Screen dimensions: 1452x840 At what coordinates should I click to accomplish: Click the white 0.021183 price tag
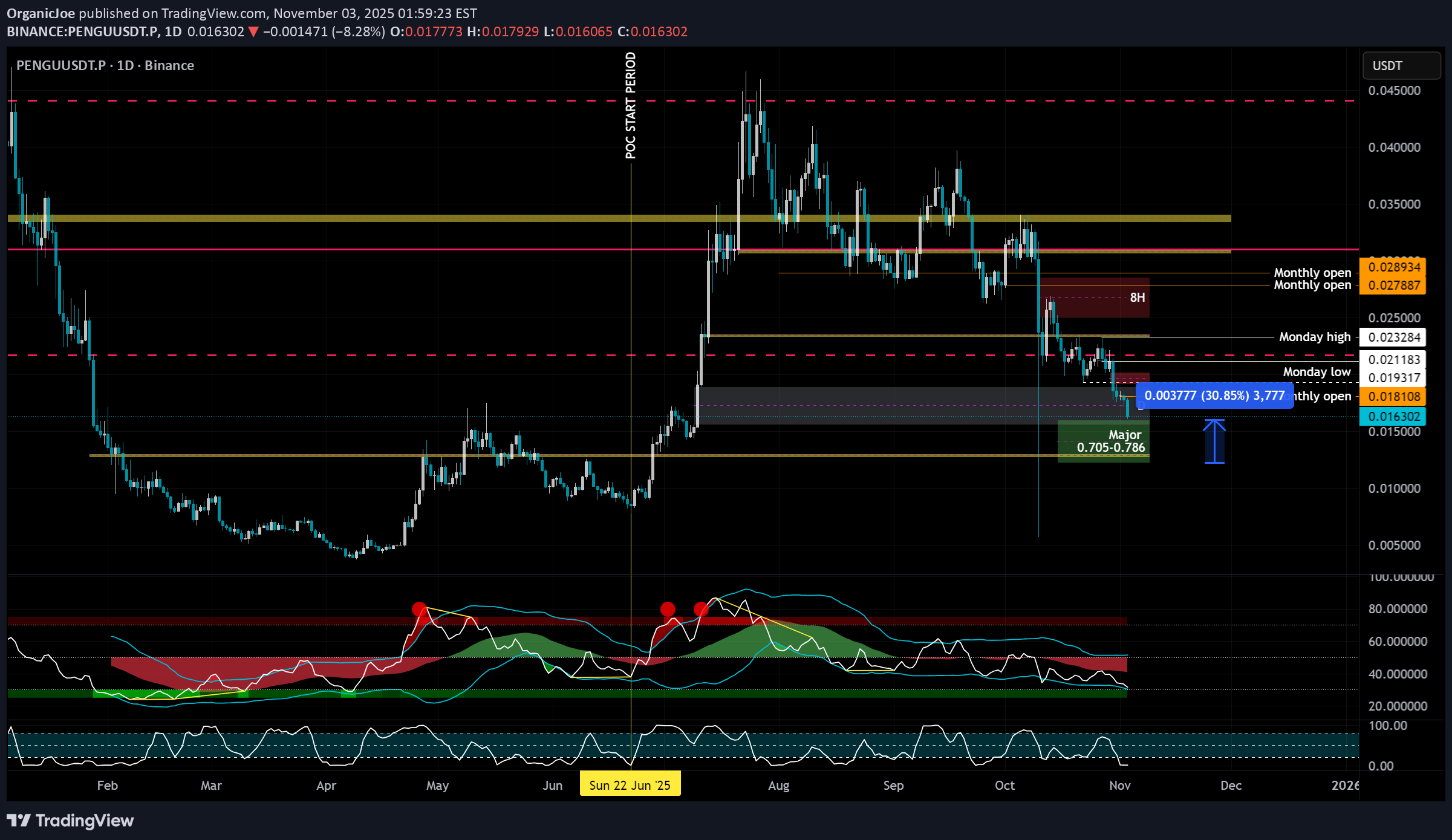point(1393,359)
